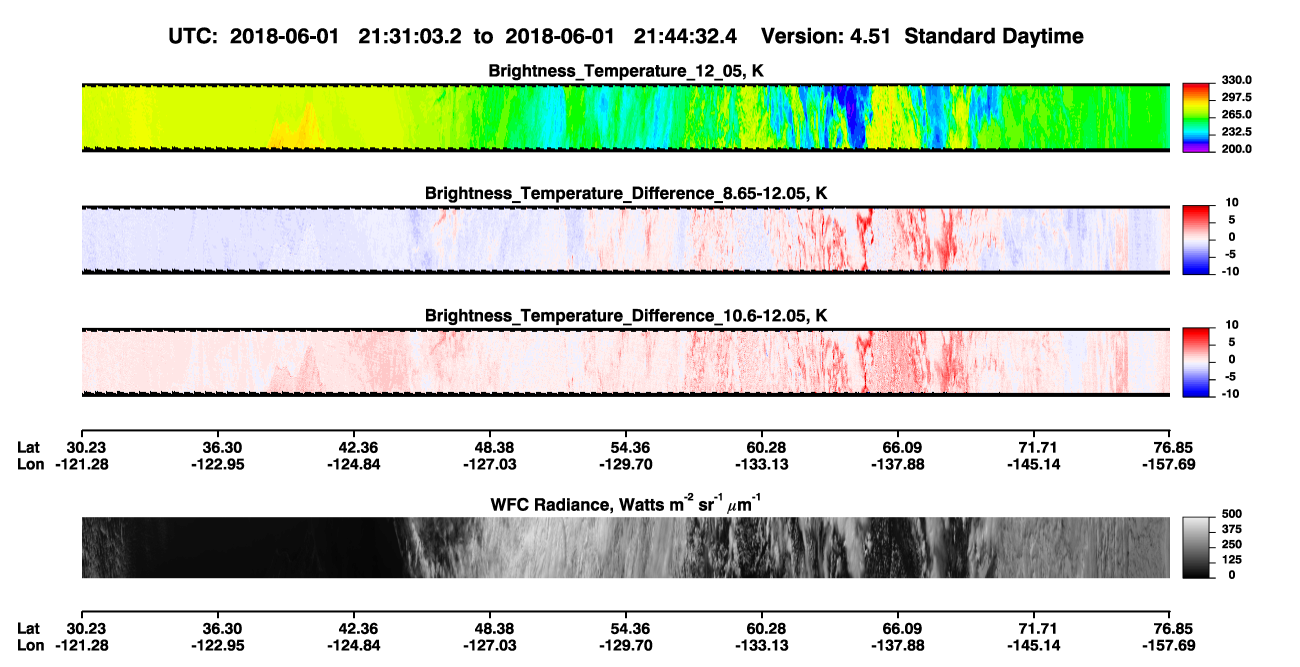Viewport: 1300px width, 667px height.
Task: Click the 200.0 colorbar label
Action: point(1236,148)
